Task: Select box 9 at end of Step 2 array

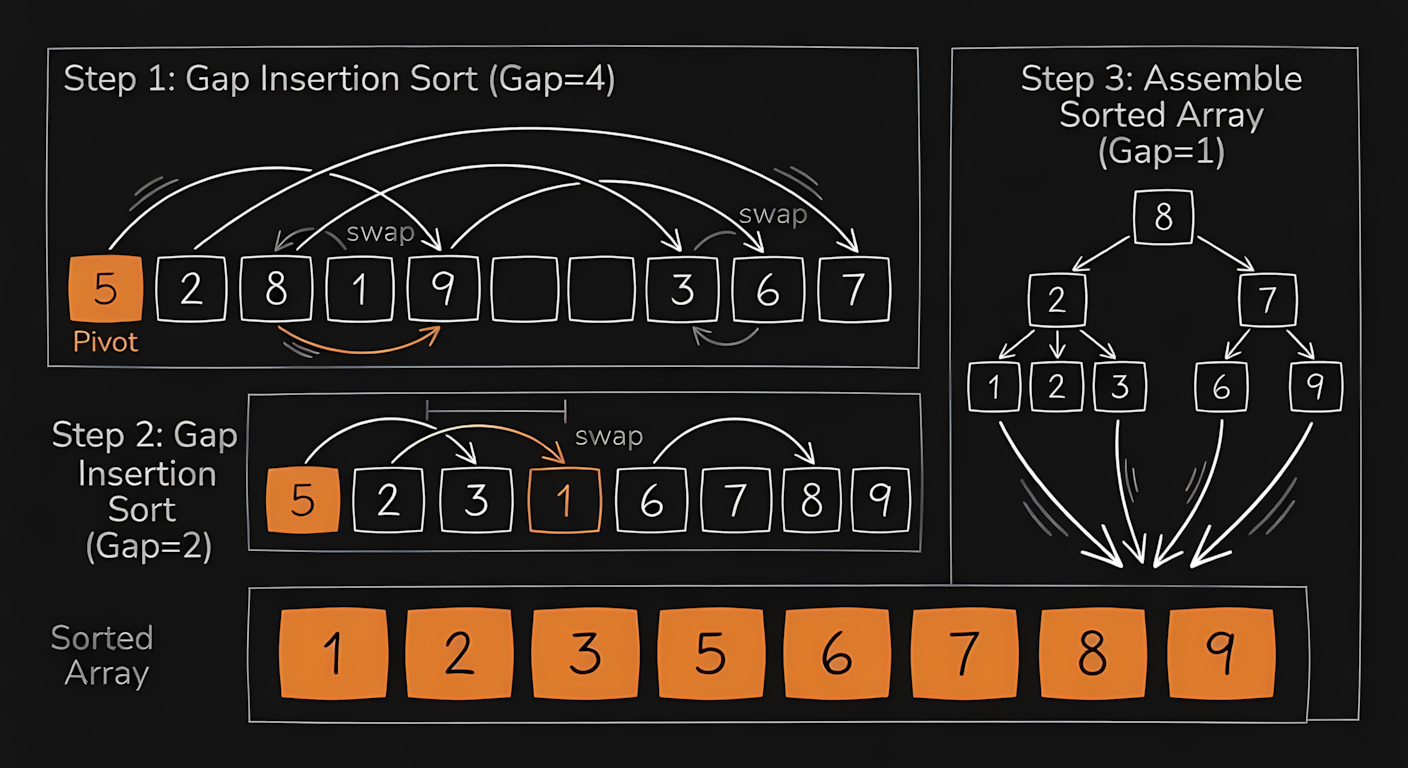Action: coord(881,500)
